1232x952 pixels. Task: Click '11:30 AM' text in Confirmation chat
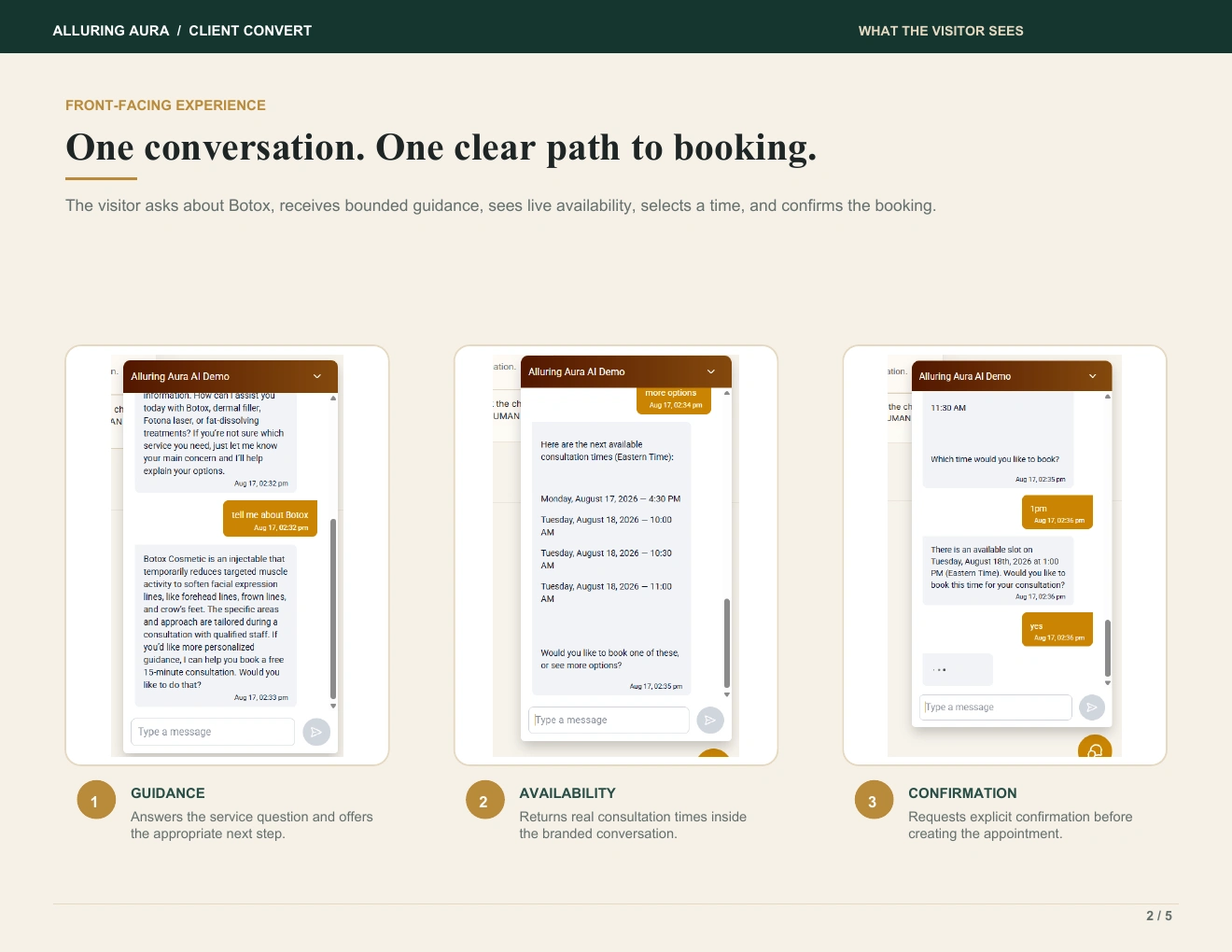[x=948, y=408]
